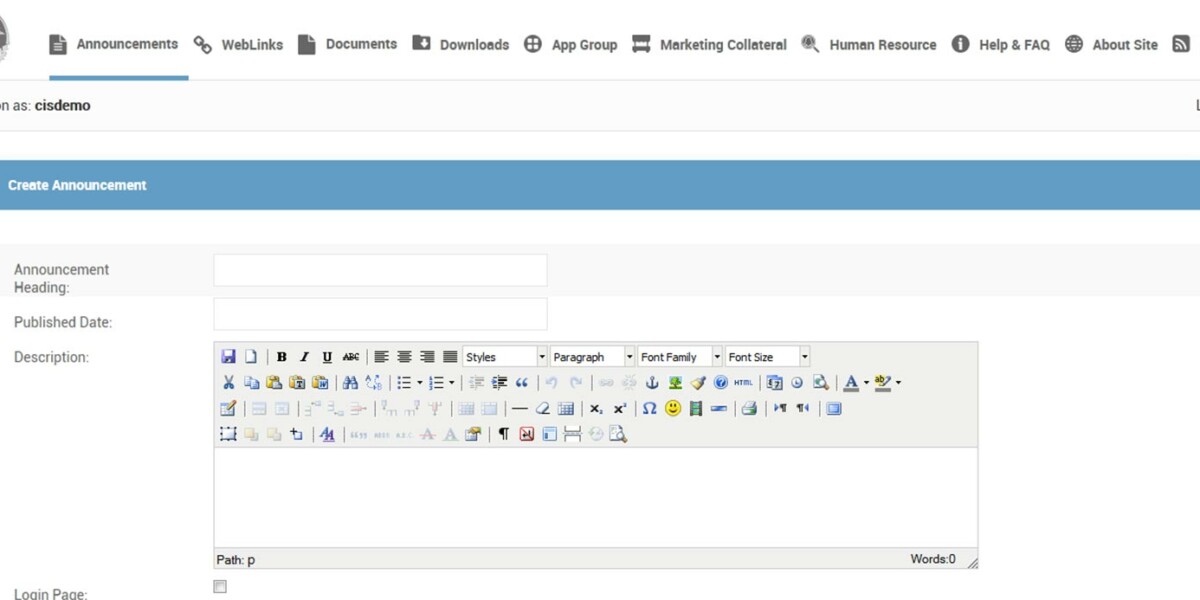
Task: Apply bold formatting in the editor
Action: pos(282,356)
